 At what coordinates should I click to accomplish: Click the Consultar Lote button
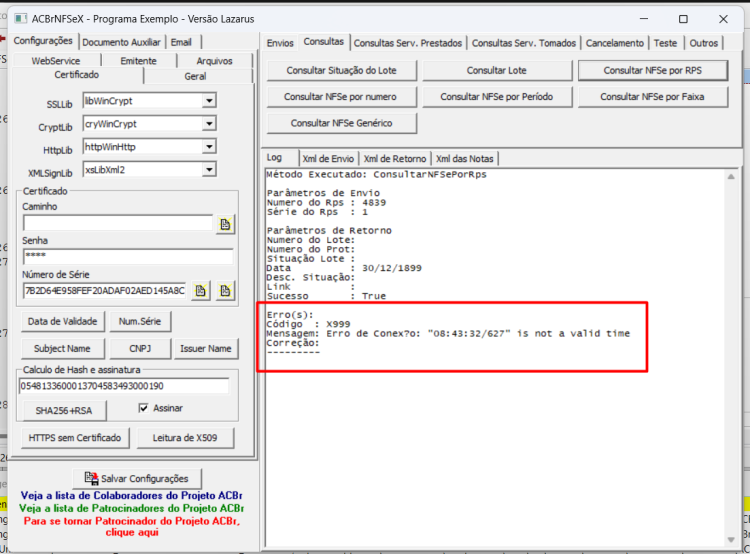coord(496,70)
